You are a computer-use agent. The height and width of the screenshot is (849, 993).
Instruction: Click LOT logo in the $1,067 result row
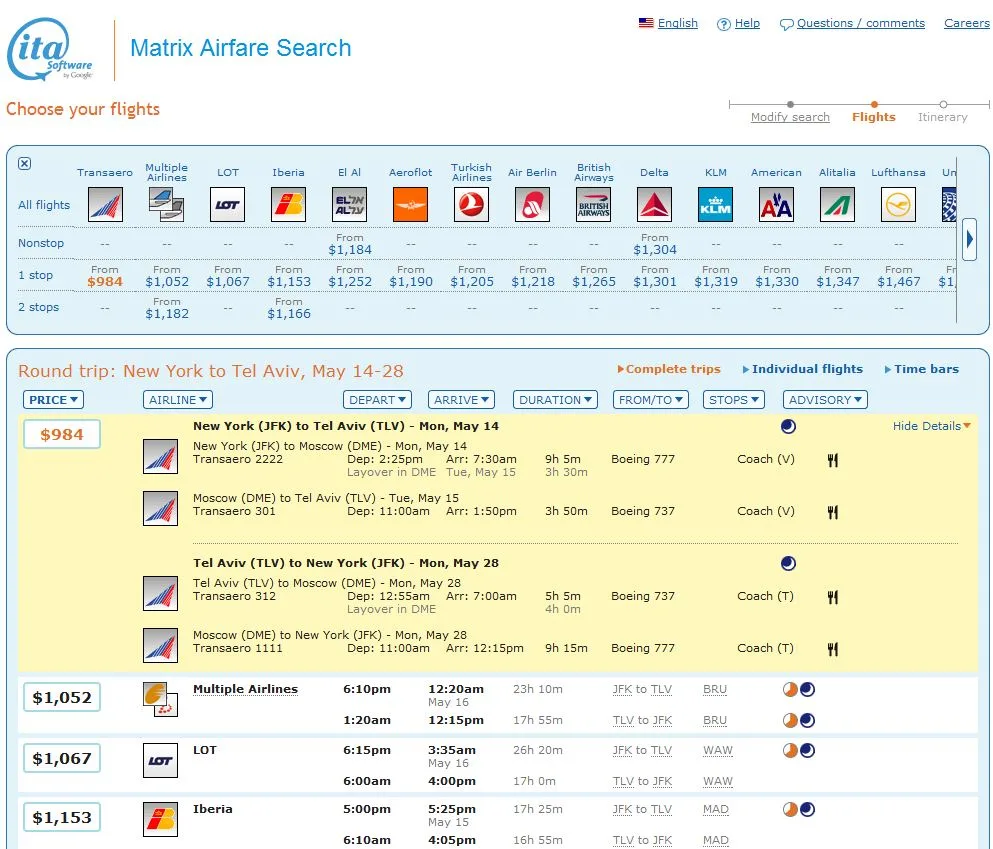pos(160,760)
